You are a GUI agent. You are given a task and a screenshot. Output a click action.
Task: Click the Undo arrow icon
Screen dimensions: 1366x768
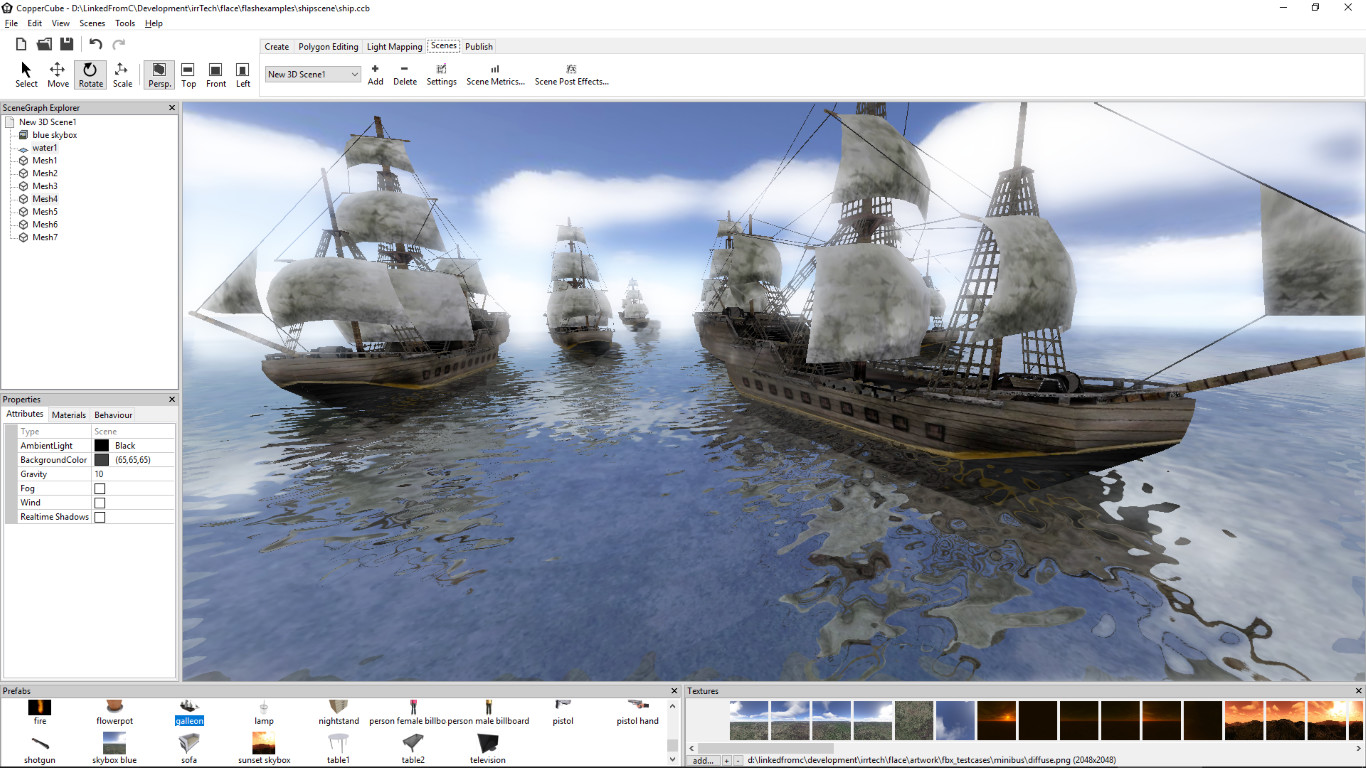[x=95, y=43]
